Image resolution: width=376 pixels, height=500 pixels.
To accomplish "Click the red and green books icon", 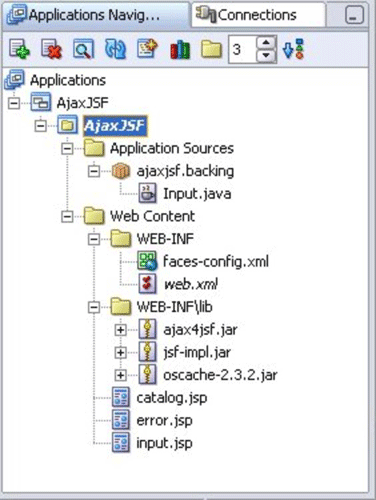I will tap(180, 49).
